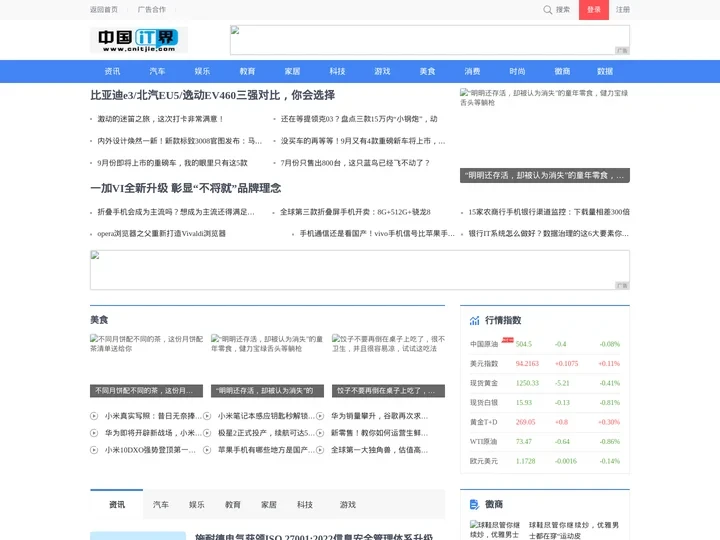Switch to the 游戏 tab in lower section
Screen dimensions: 720x540
tap(348, 505)
